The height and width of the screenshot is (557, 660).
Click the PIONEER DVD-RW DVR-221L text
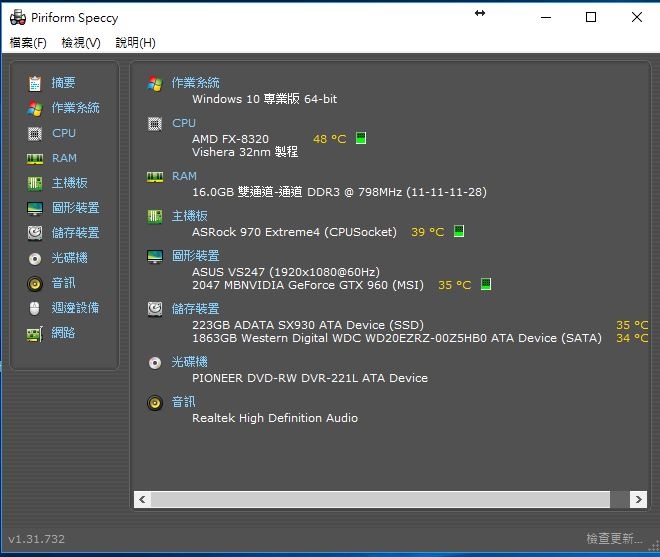tap(310, 378)
